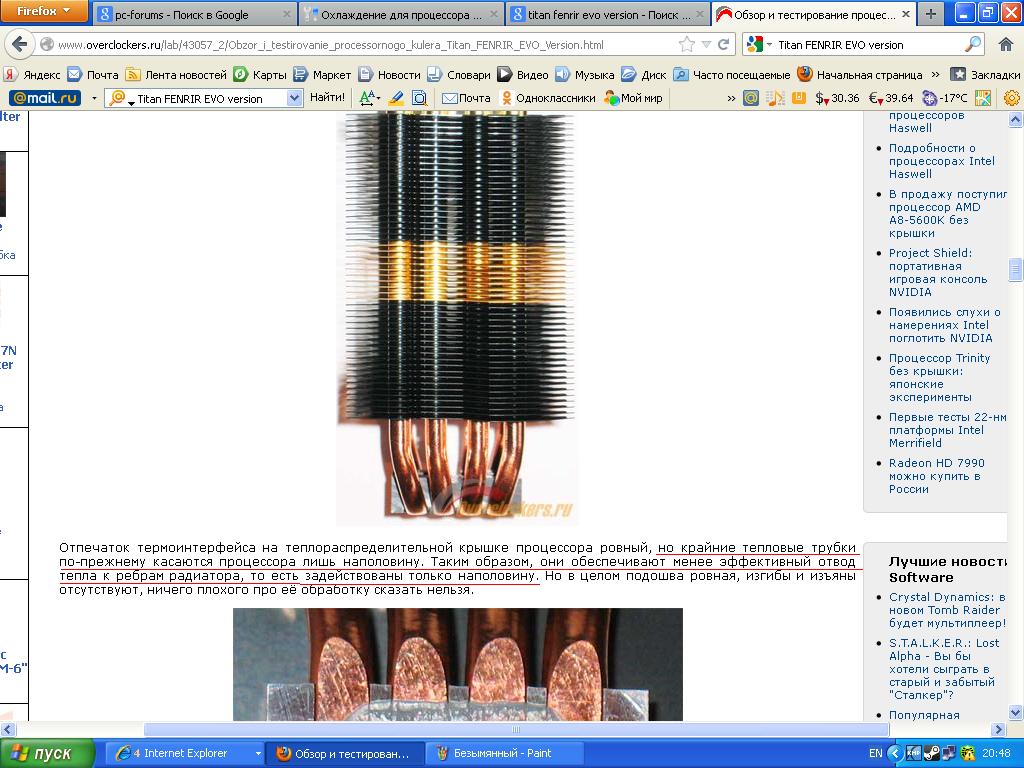Click the address bar URL field
Screen dimensions: 1024x768
click(x=360, y=45)
